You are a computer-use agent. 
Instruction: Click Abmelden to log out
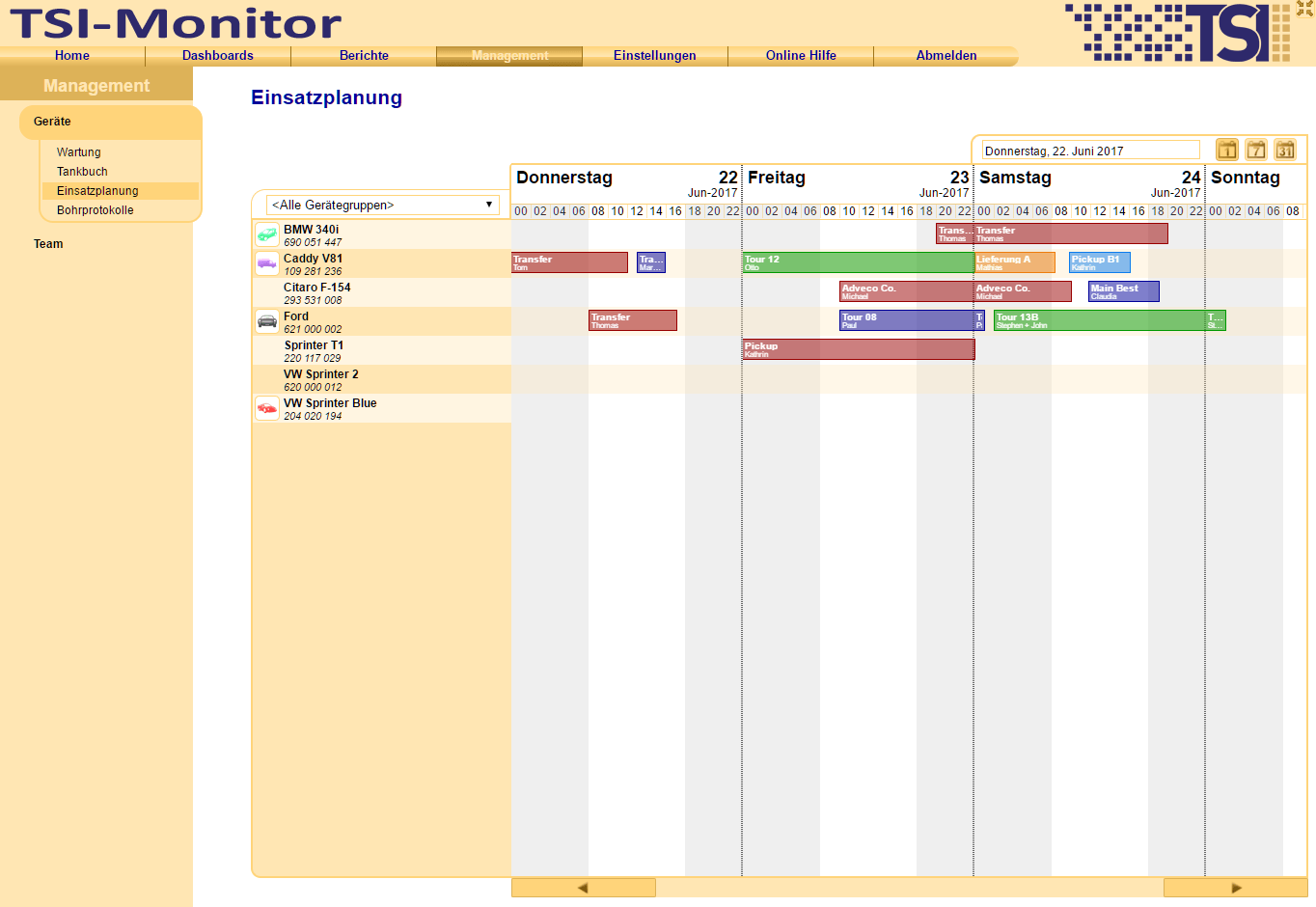point(946,56)
